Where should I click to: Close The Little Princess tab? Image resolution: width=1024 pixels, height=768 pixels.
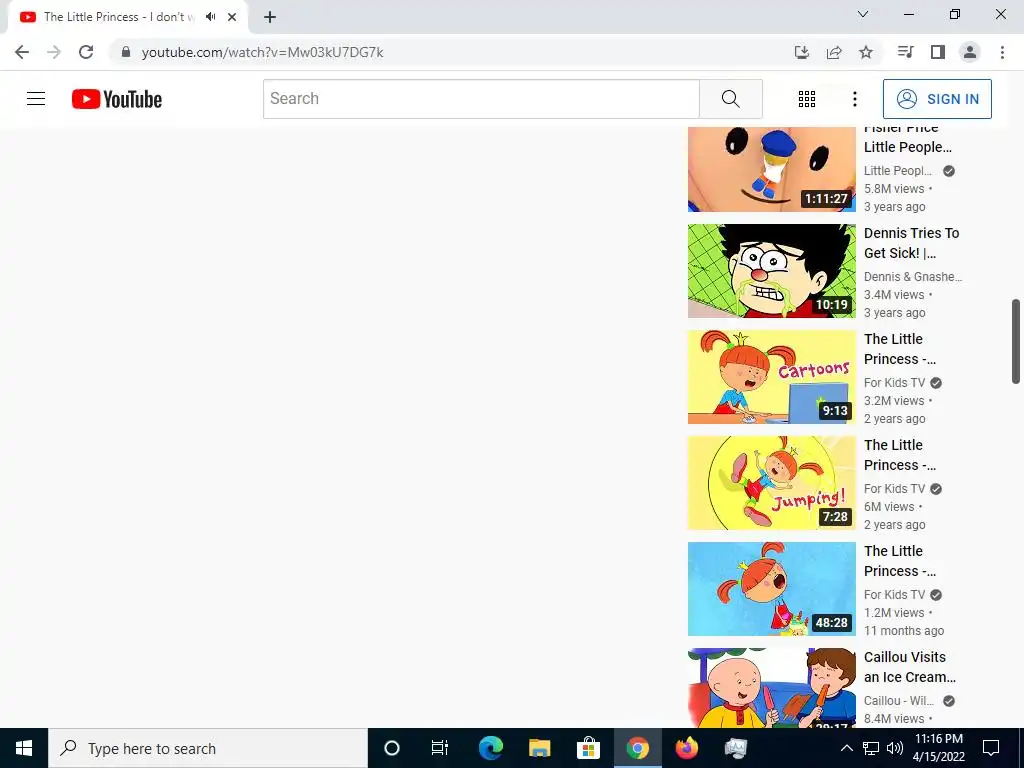point(232,17)
